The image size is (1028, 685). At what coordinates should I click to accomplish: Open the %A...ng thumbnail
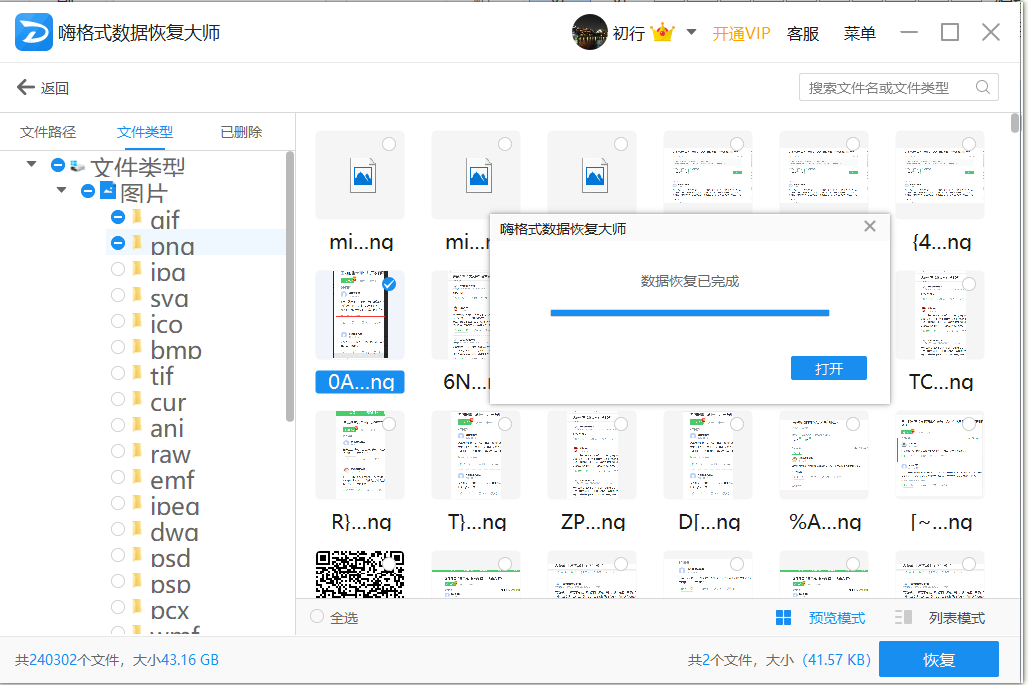(823, 455)
